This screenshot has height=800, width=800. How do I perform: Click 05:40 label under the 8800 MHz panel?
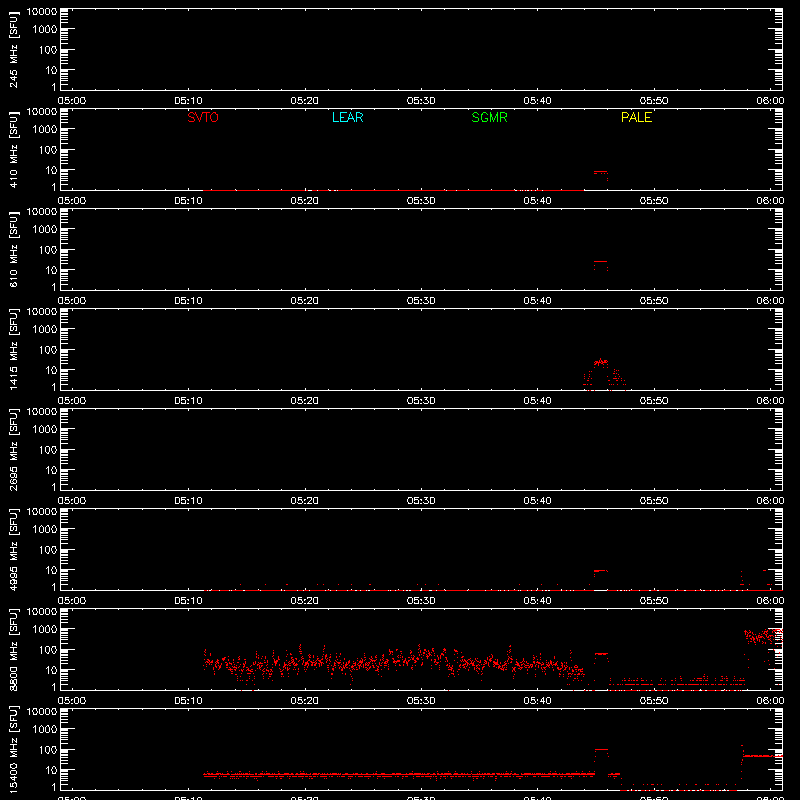537,701
